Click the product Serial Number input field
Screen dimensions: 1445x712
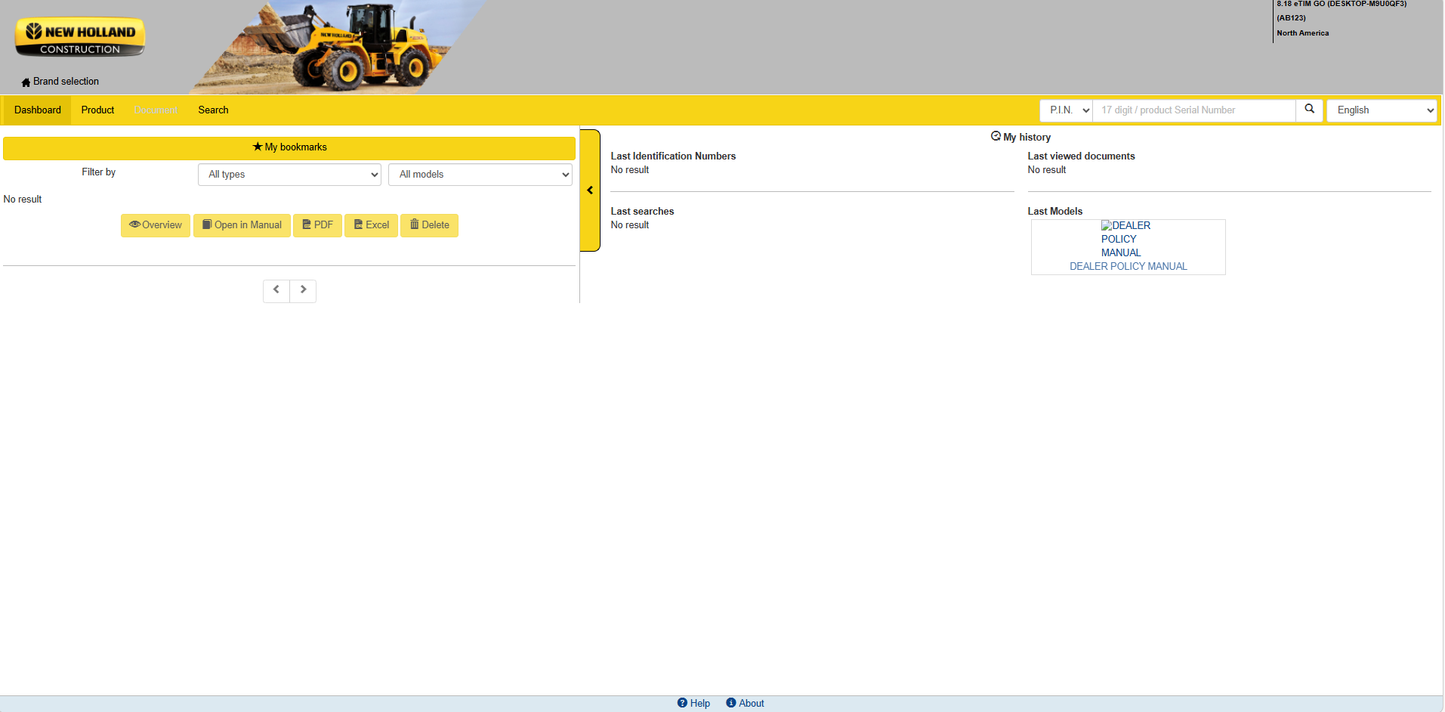[1194, 110]
